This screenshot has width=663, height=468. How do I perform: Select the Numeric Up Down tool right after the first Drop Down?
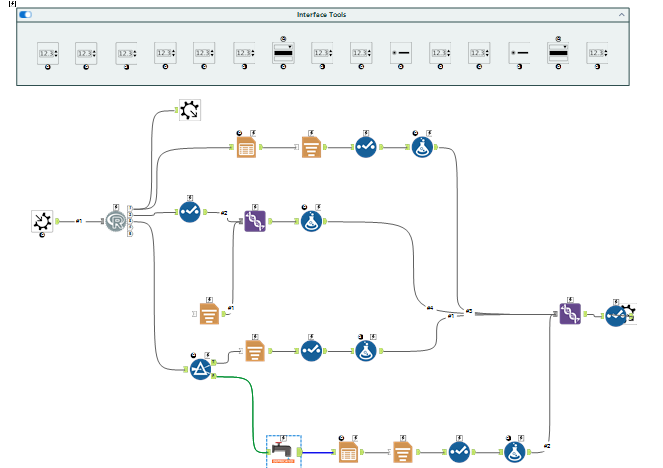coord(322,53)
